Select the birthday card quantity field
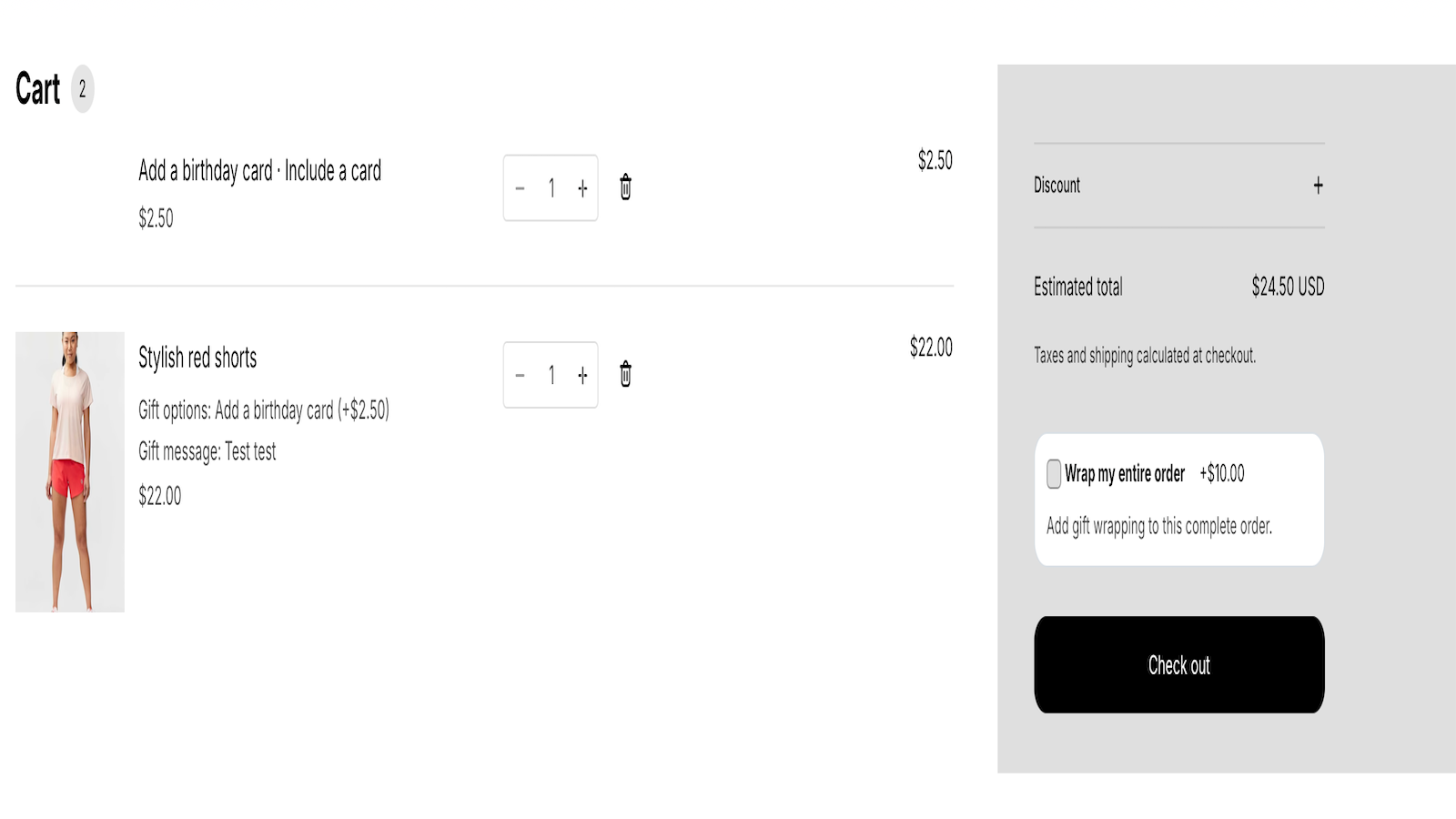1456x819 pixels. (551, 188)
